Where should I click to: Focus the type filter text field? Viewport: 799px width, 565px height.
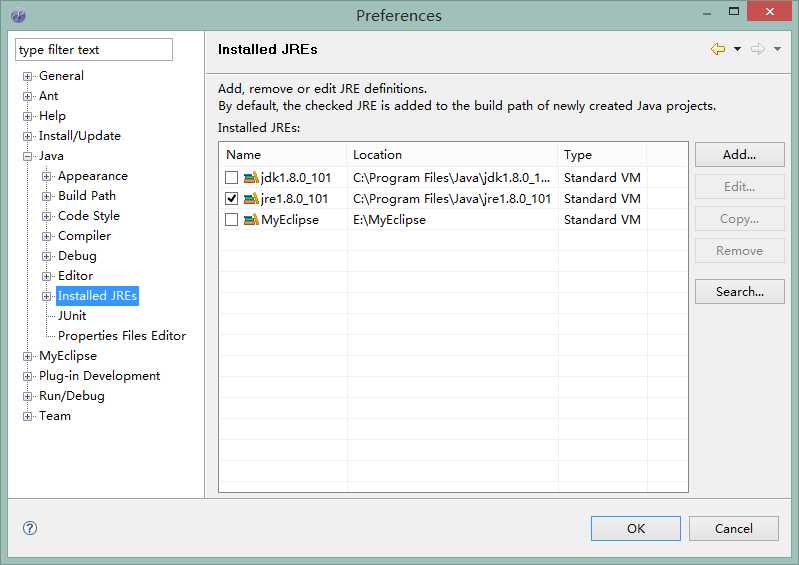click(x=94, y=50)
